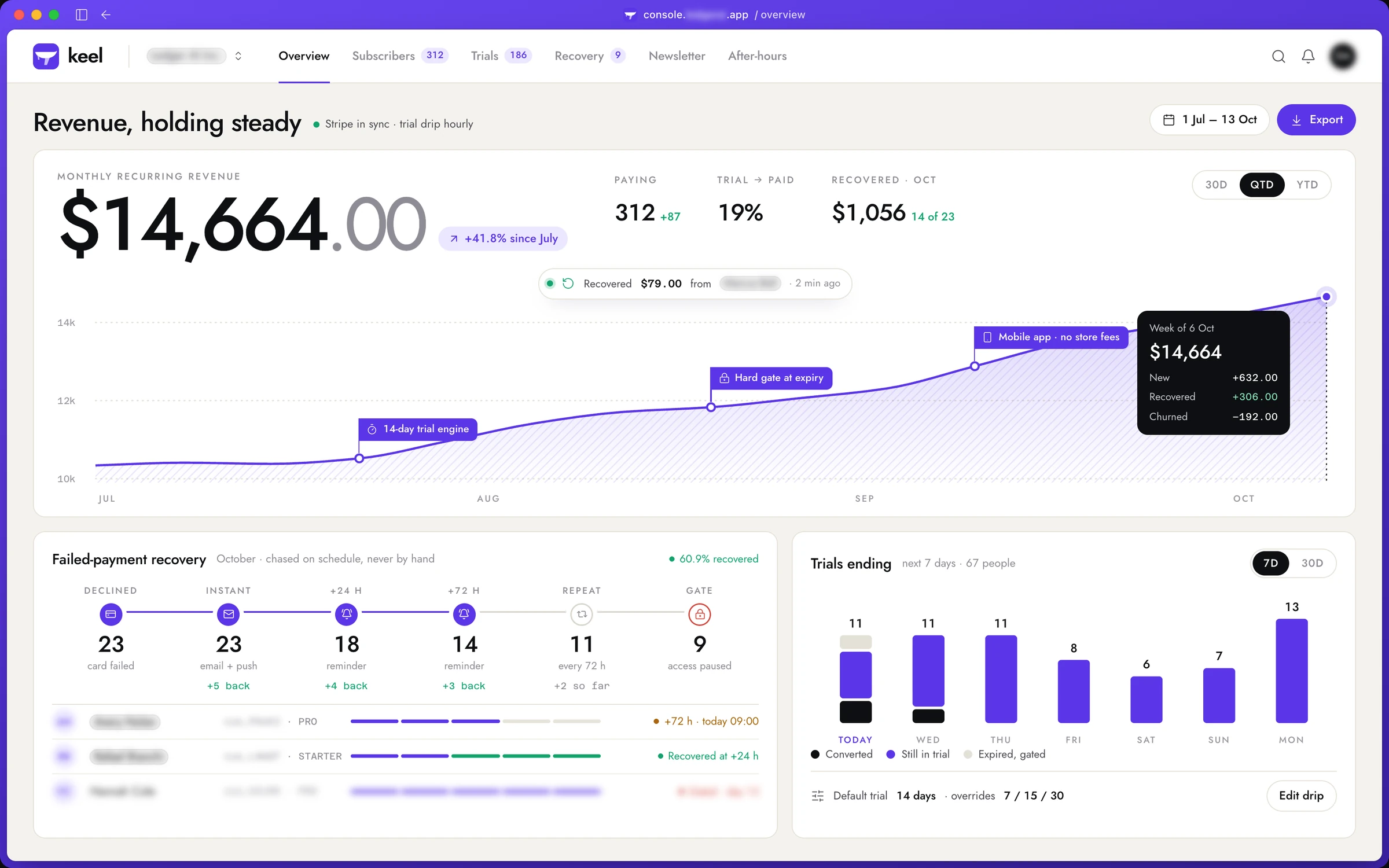
Task: Open the 1 Jul – 13 Oct date picker
Action: coord(1210,120)
